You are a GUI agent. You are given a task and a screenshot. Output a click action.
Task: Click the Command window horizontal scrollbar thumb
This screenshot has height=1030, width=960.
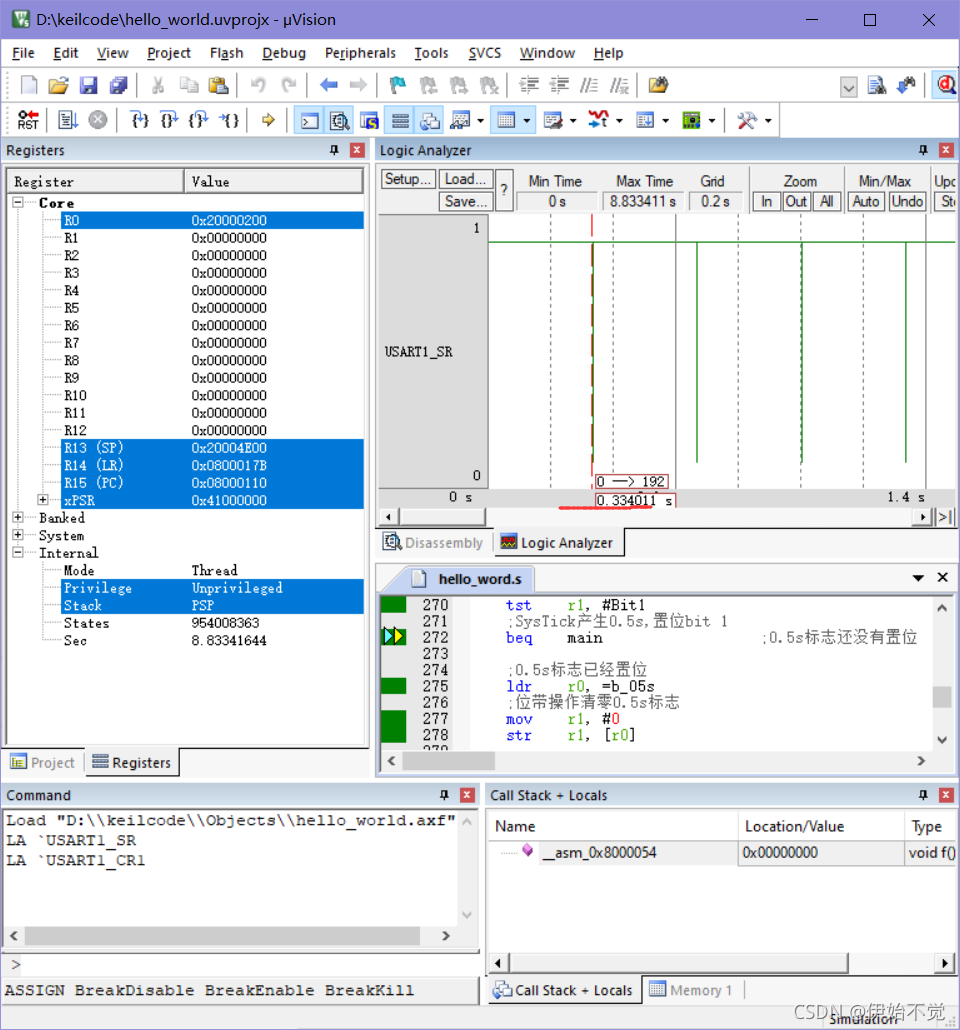(x=222, y=935)
